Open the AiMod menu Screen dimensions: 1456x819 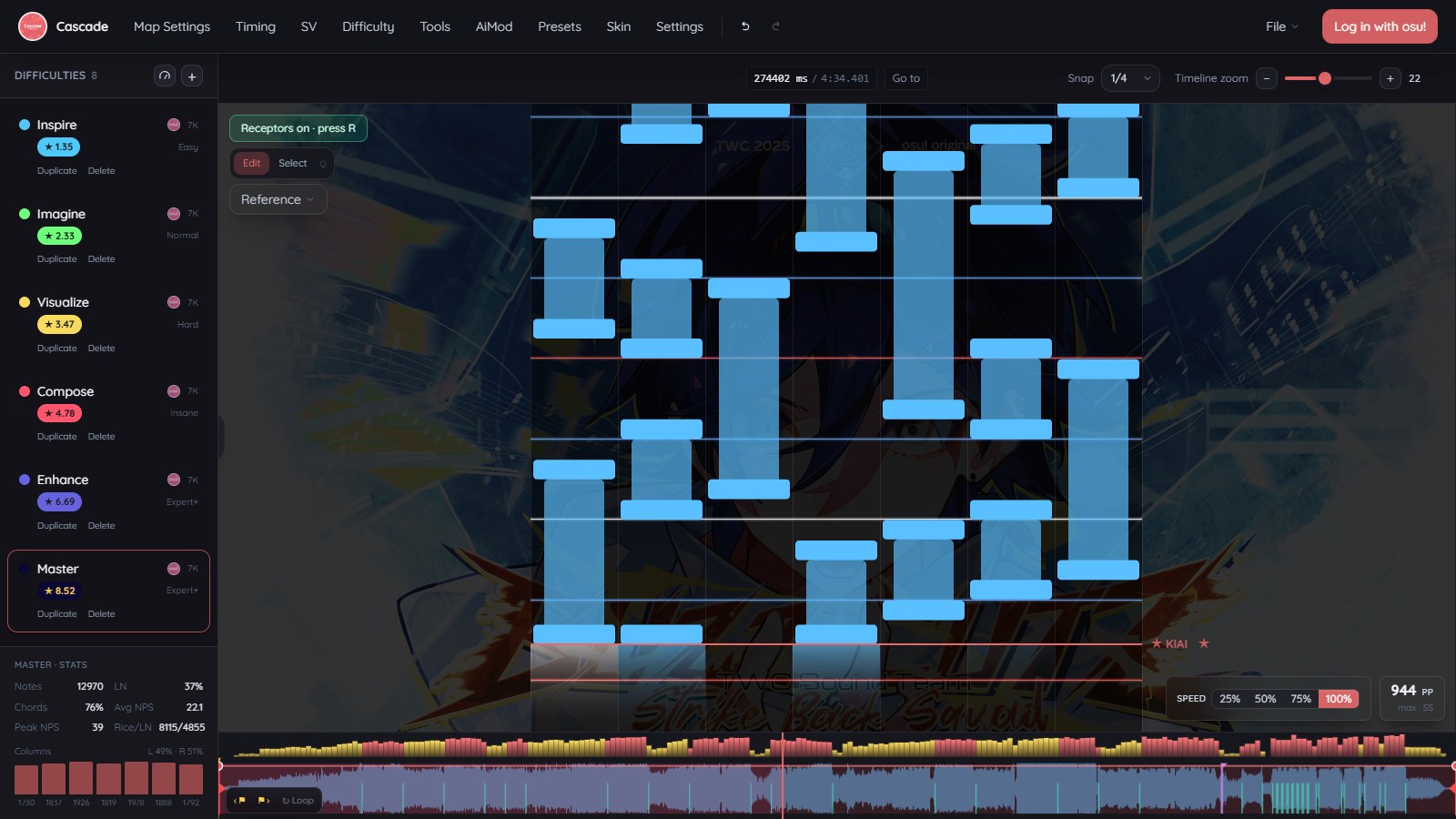494,26
